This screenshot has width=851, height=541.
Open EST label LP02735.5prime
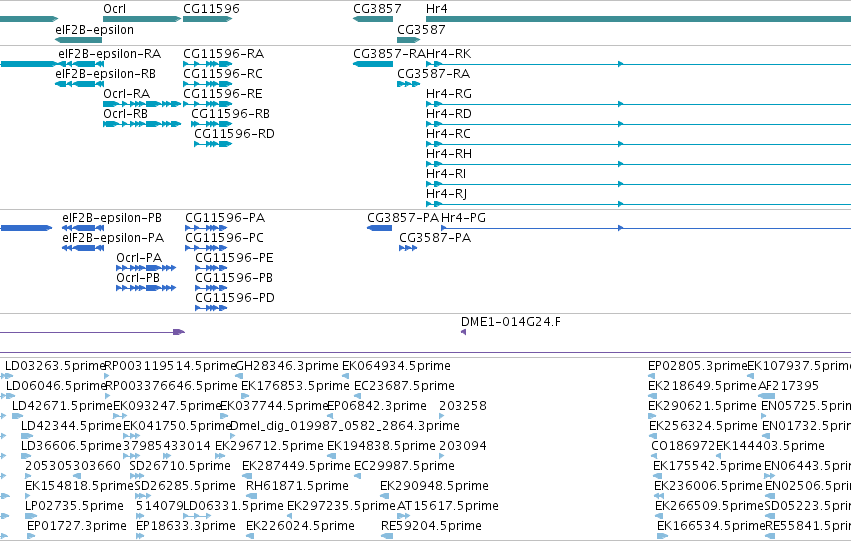[74, 507]
